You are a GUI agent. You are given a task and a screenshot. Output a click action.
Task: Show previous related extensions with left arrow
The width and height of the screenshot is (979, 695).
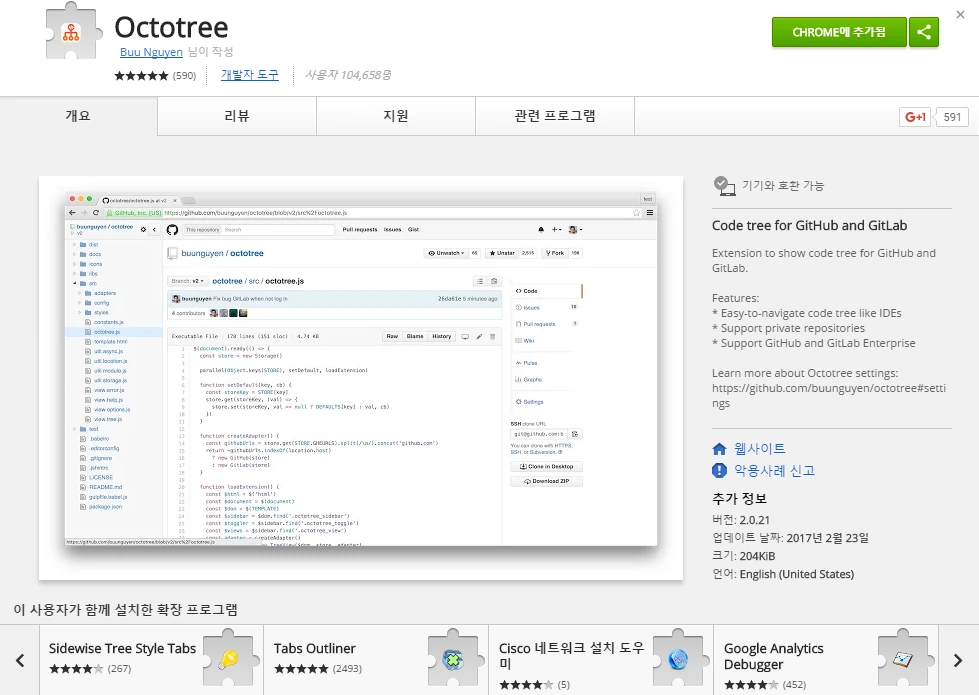[20, 660]
